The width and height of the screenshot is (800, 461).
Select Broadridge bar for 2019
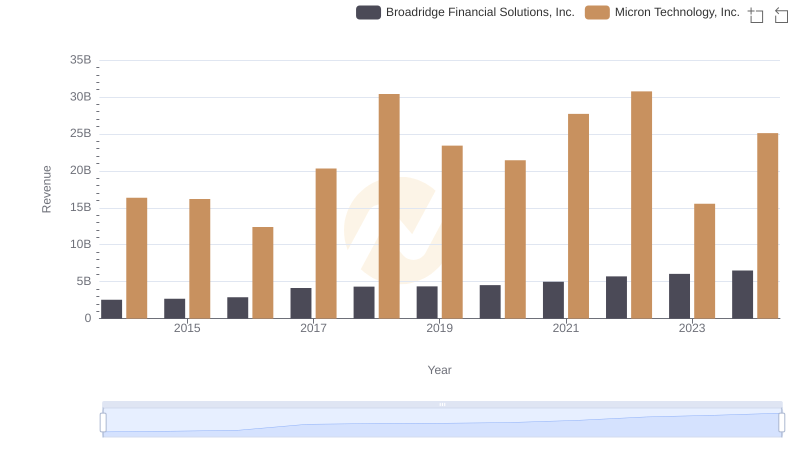click(427, 302)
